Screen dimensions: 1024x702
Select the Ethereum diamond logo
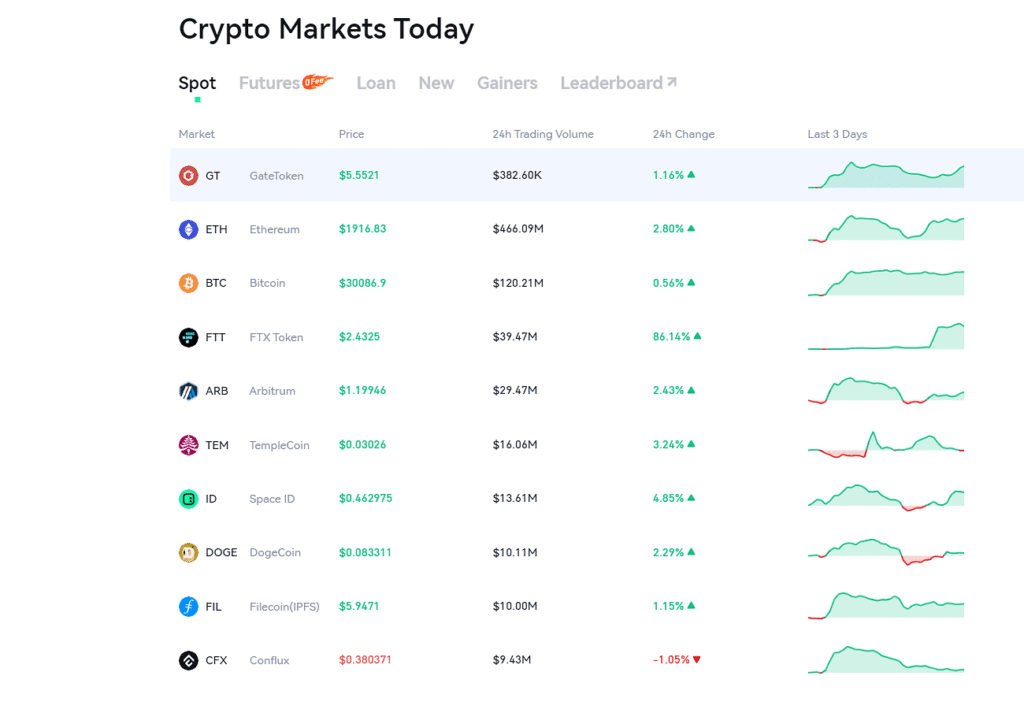188,229
